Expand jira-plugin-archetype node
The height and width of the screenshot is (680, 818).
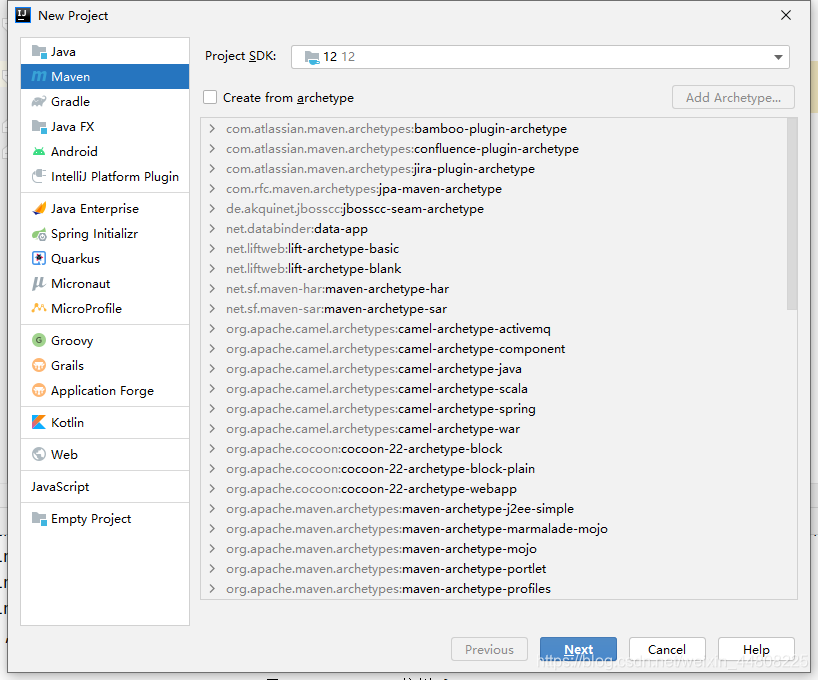tap(212, 169)
